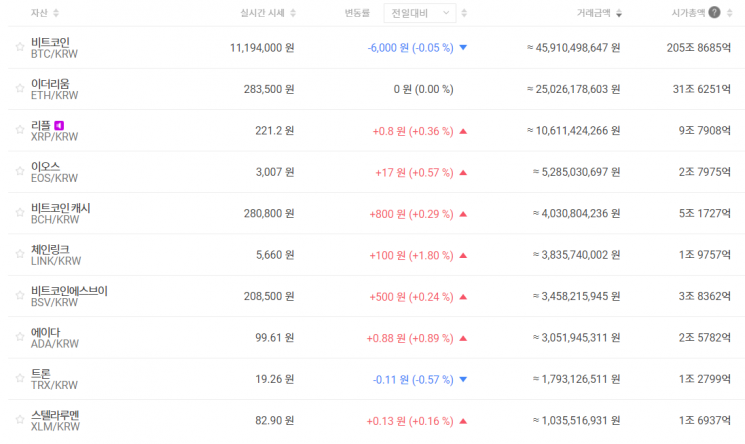Click the 0 원 (0.00 %) change
The image size is (745, 444).
tap(423, 89)
